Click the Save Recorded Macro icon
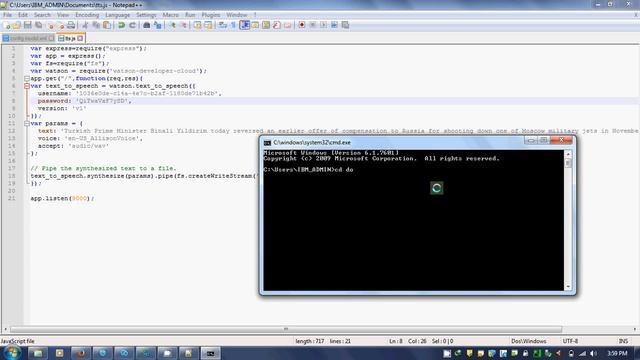 point(345,25)
